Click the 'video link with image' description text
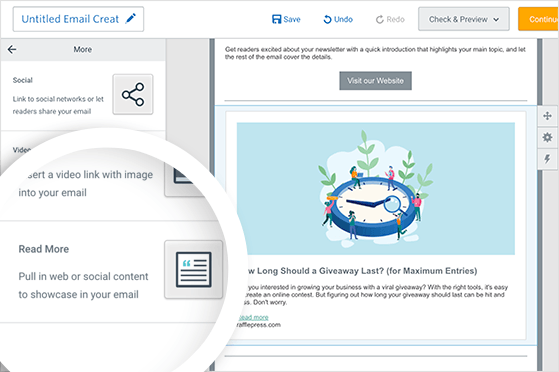Screen dimensions: 559x372 click(86, 183)
